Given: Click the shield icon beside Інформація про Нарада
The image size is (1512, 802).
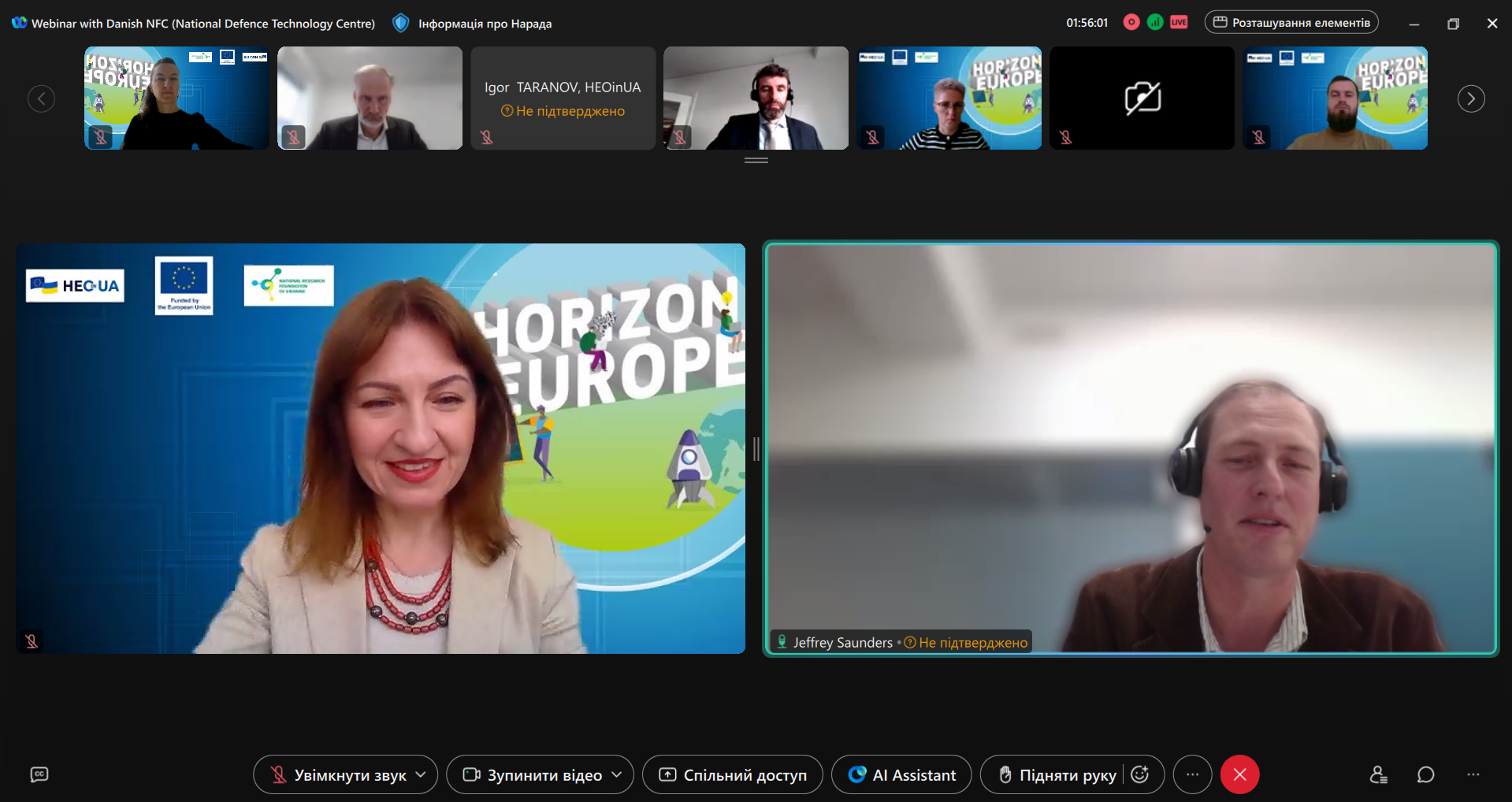Looking at the screenshot, I should [401, 24].
